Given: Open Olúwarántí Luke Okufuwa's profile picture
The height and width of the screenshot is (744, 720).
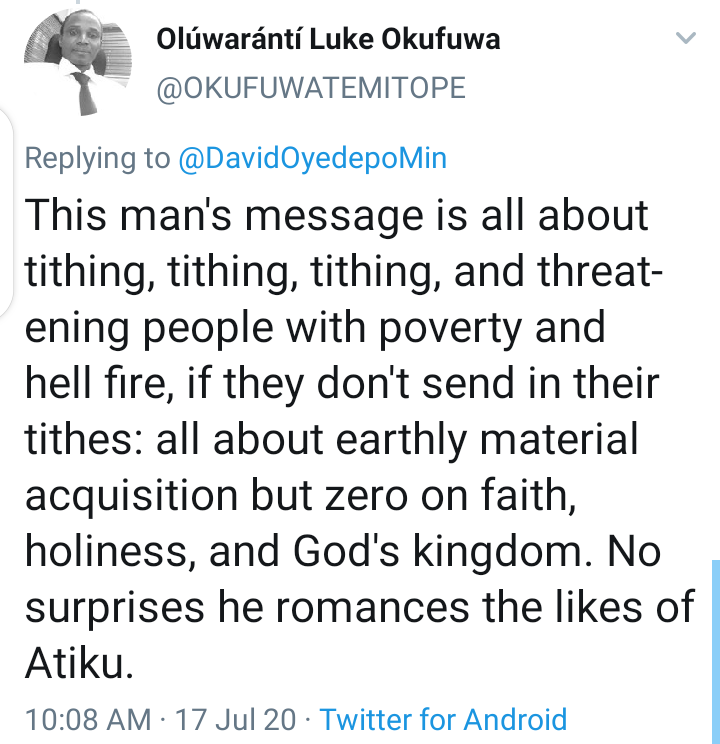Looking at the screenshot, I should (x=78, y=62).
